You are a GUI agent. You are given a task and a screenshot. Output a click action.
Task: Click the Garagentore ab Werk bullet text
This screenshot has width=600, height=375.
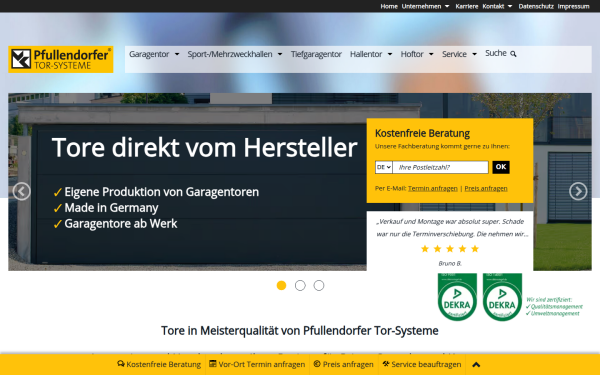coord(121,223)
